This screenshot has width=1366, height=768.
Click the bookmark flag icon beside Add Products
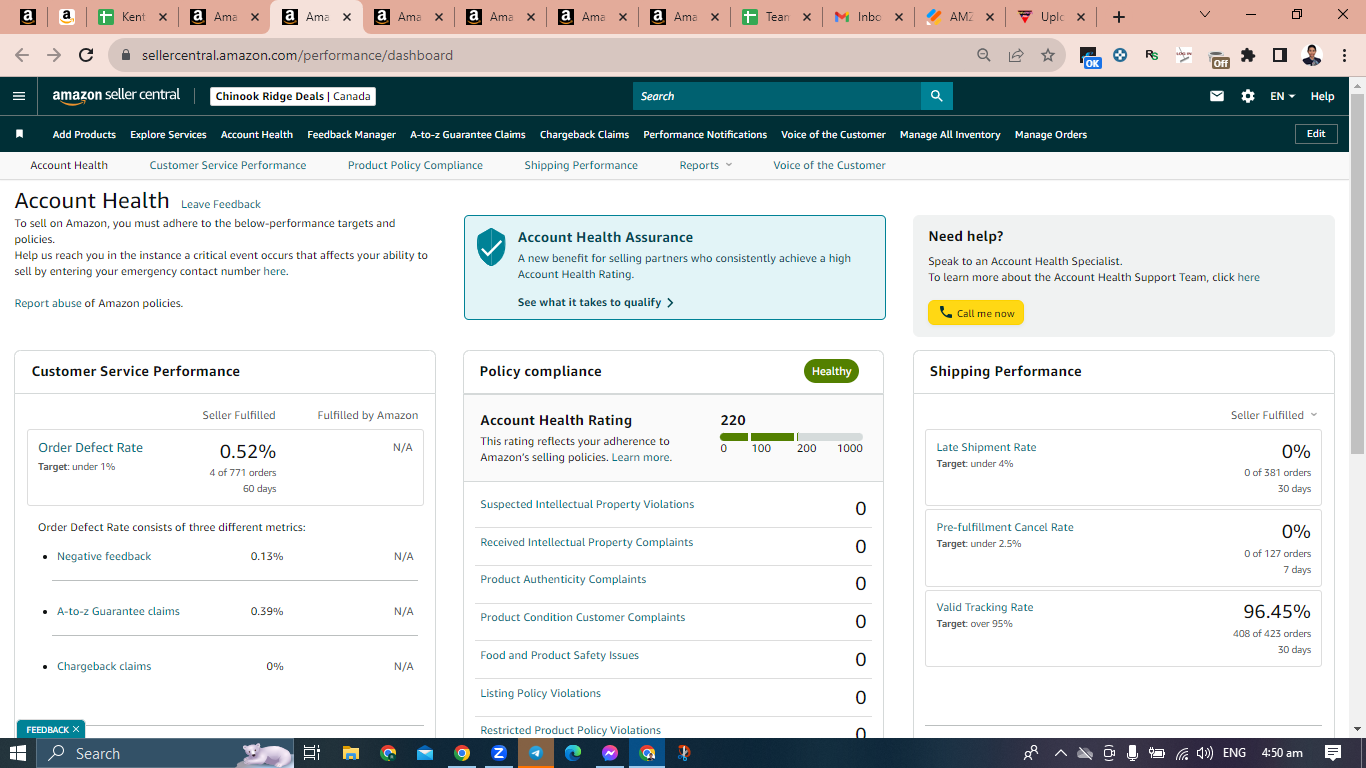pos(19,134)
